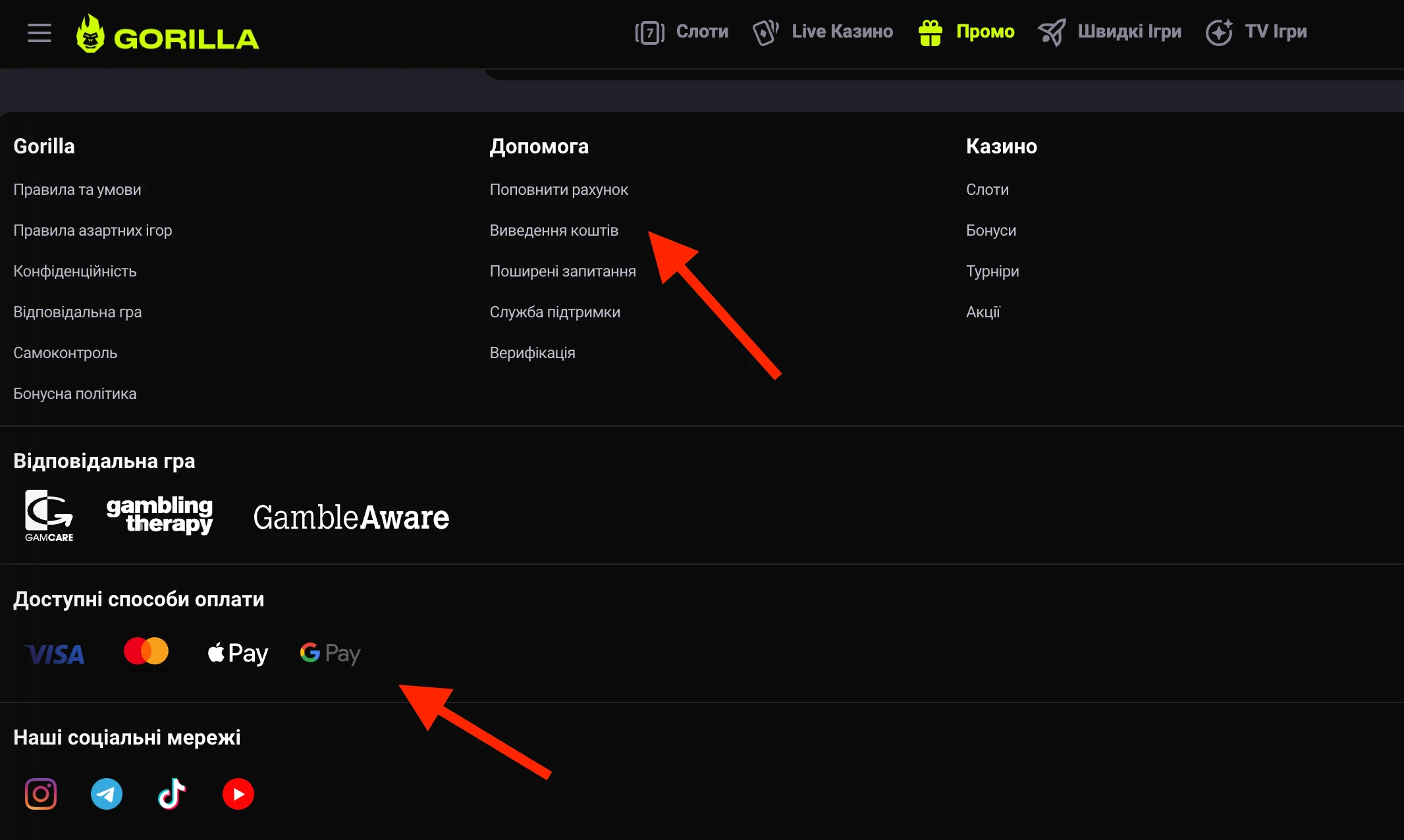The height and width of the screenshot is (840, 1404).
Task: Open the Instagram social icon
Action: point(41,794)
